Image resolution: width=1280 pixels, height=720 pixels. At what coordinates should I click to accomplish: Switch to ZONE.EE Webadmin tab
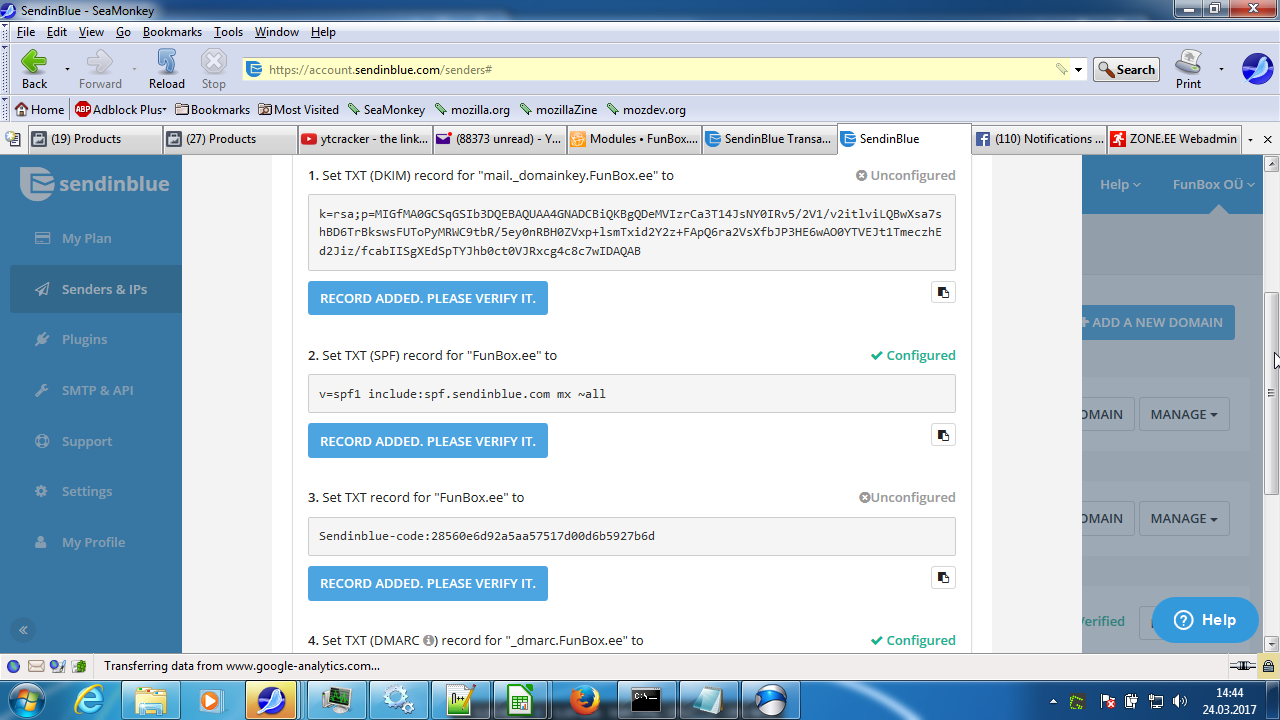1175,139
